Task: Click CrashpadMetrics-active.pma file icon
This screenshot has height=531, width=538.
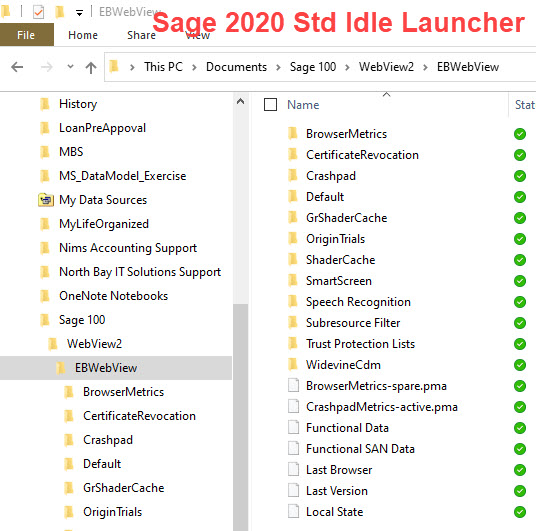Action: click(293, 406)
